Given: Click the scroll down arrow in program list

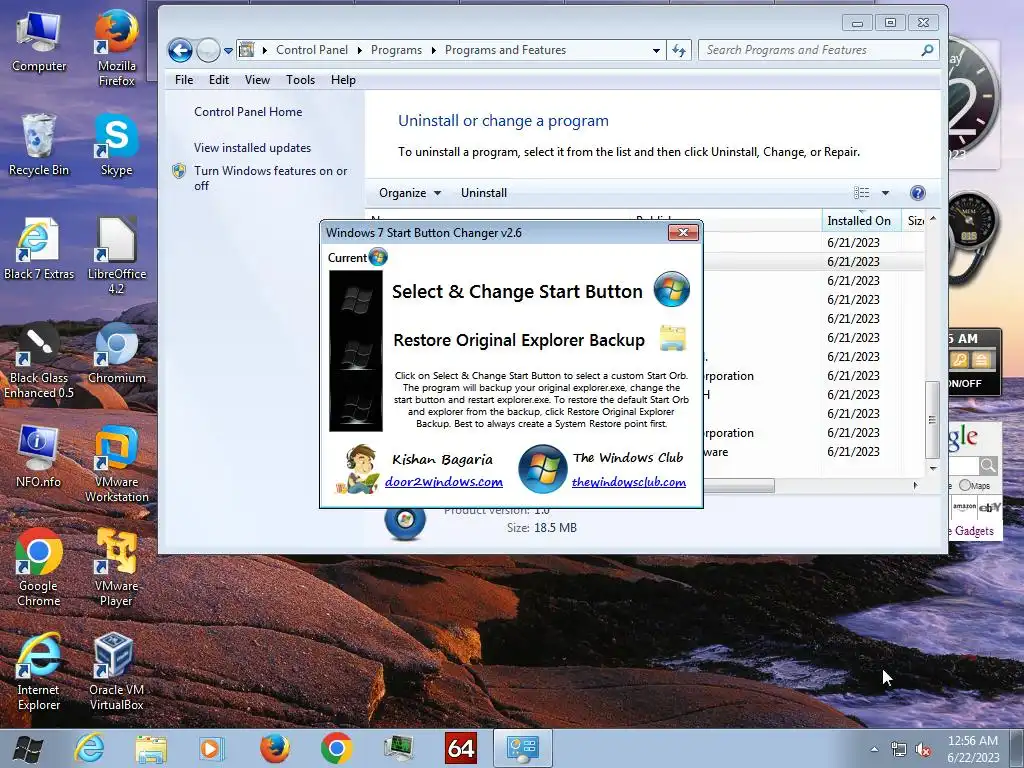Looking at the screenshot, I should [933, 468].
